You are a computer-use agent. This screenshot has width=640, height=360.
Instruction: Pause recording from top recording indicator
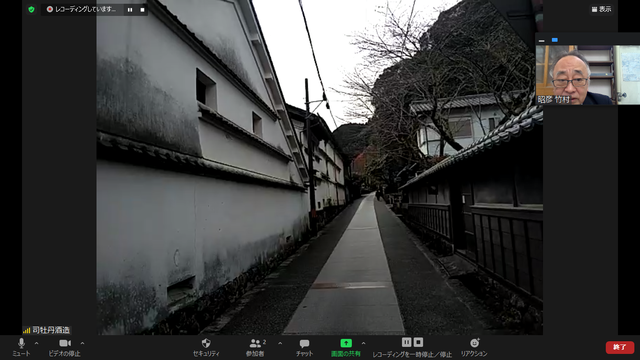[130, 10]
